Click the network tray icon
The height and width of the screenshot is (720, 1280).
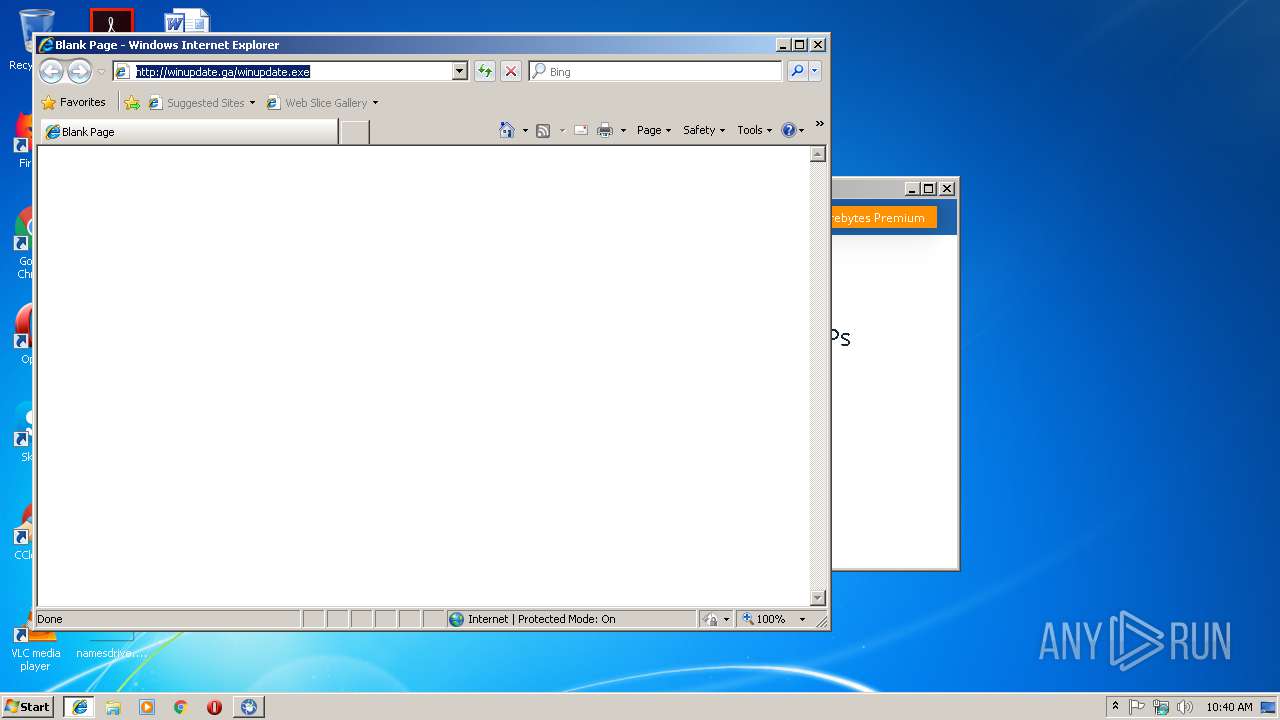1161,707
